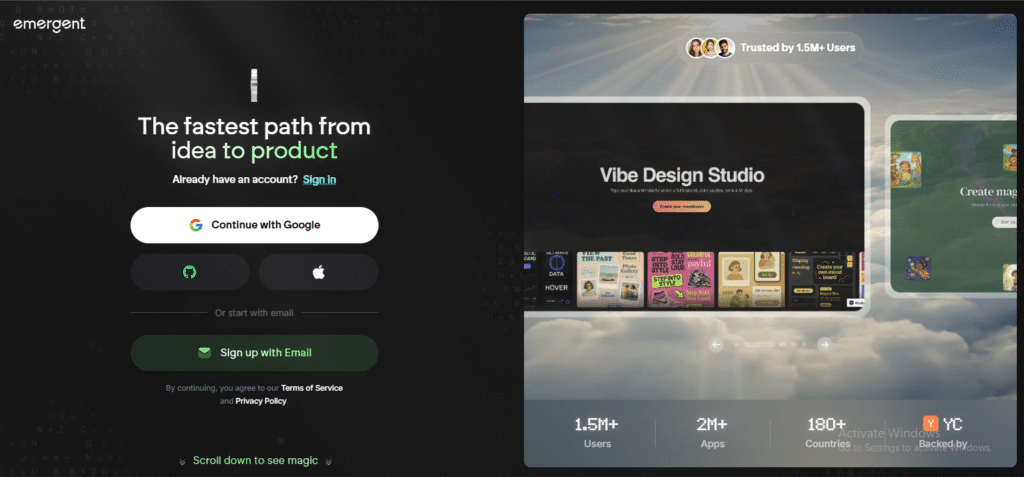Screen dimensions: 1024x477
Task: Go to previous carousel slide with left arrow
Action: click(x=716, y=344)
